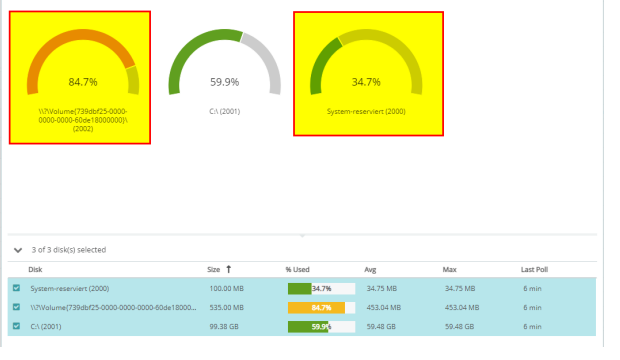The width and height of the screenshot is (620, 360).
Task: Click the 100.00 MB size value
Action: click(227, 288)
